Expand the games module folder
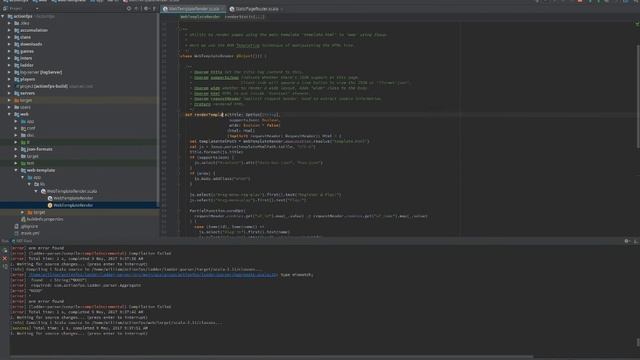This screenshot has width=640, height=360. click(x=9, y=51)
